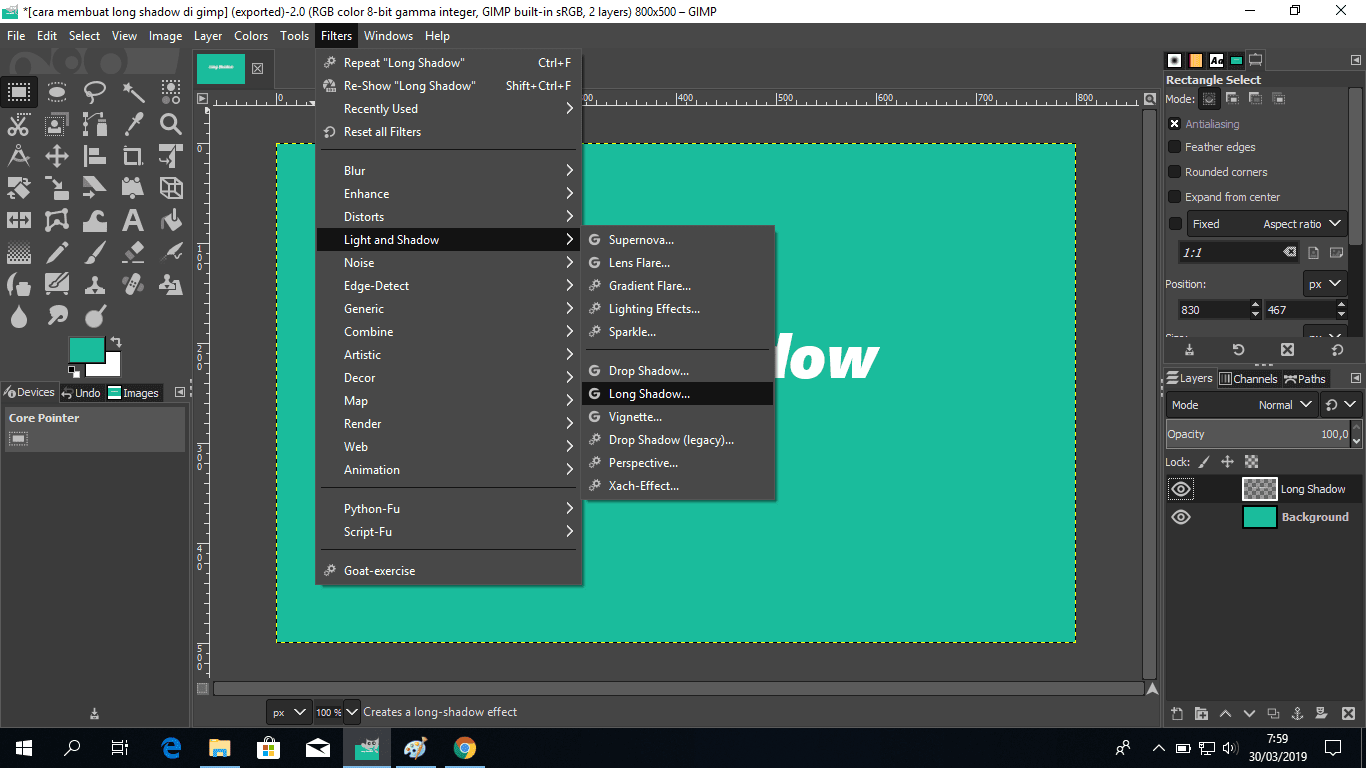Image resolution: width=1366 pixels, height=768 pixels.
Task: Toggle the Antialiasing checkbox
Action: (x=1175, y=124)
